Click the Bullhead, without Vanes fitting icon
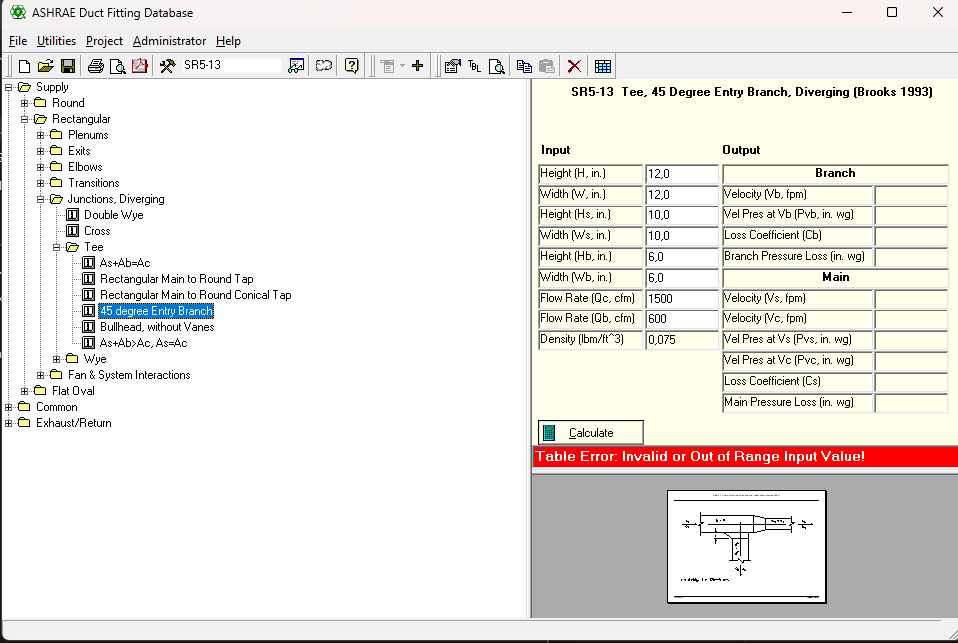Screen dimensions: 958x643 (88, 327)
